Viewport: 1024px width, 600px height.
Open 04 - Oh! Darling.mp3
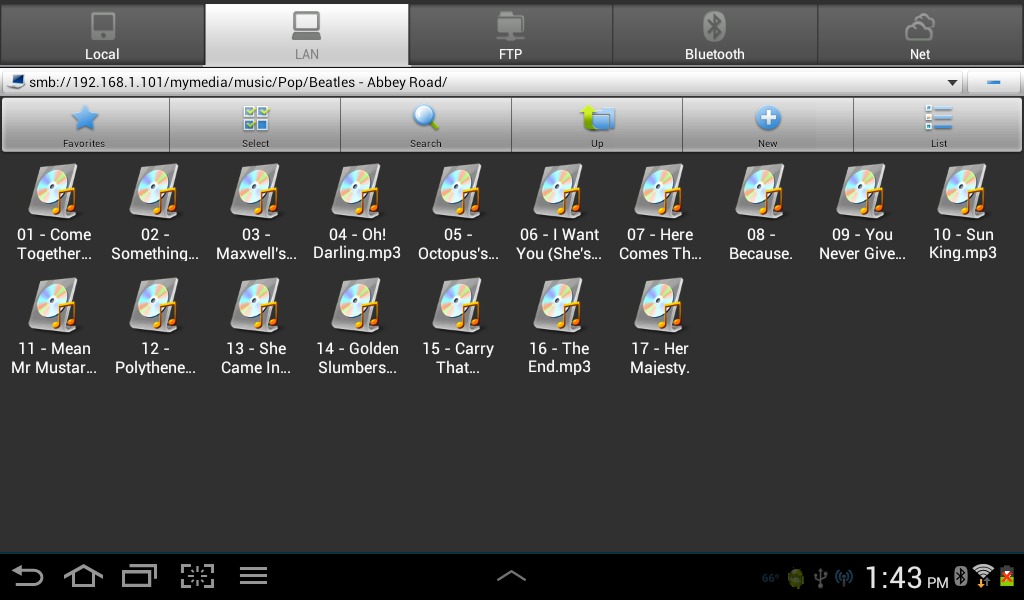pyautogui.click(x=357, y=212)
